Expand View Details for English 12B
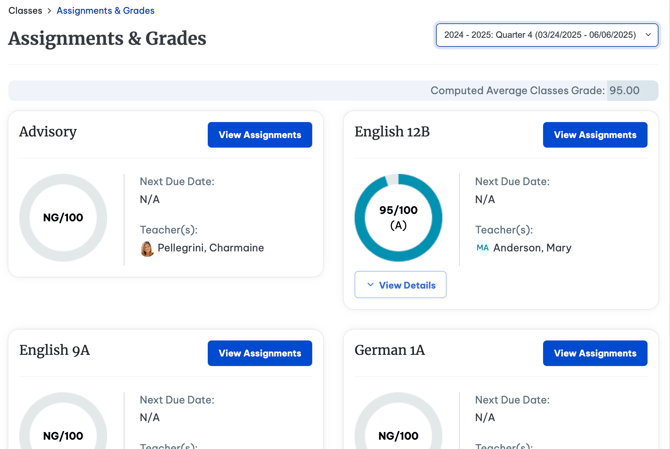Image resolution: width=670 pixels, height=449 pixels. (x=400, y=285)
